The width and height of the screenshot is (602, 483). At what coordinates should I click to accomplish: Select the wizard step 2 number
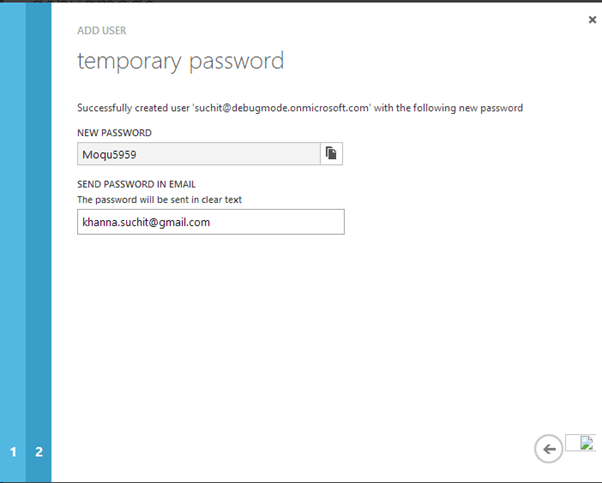click(39, 452)
